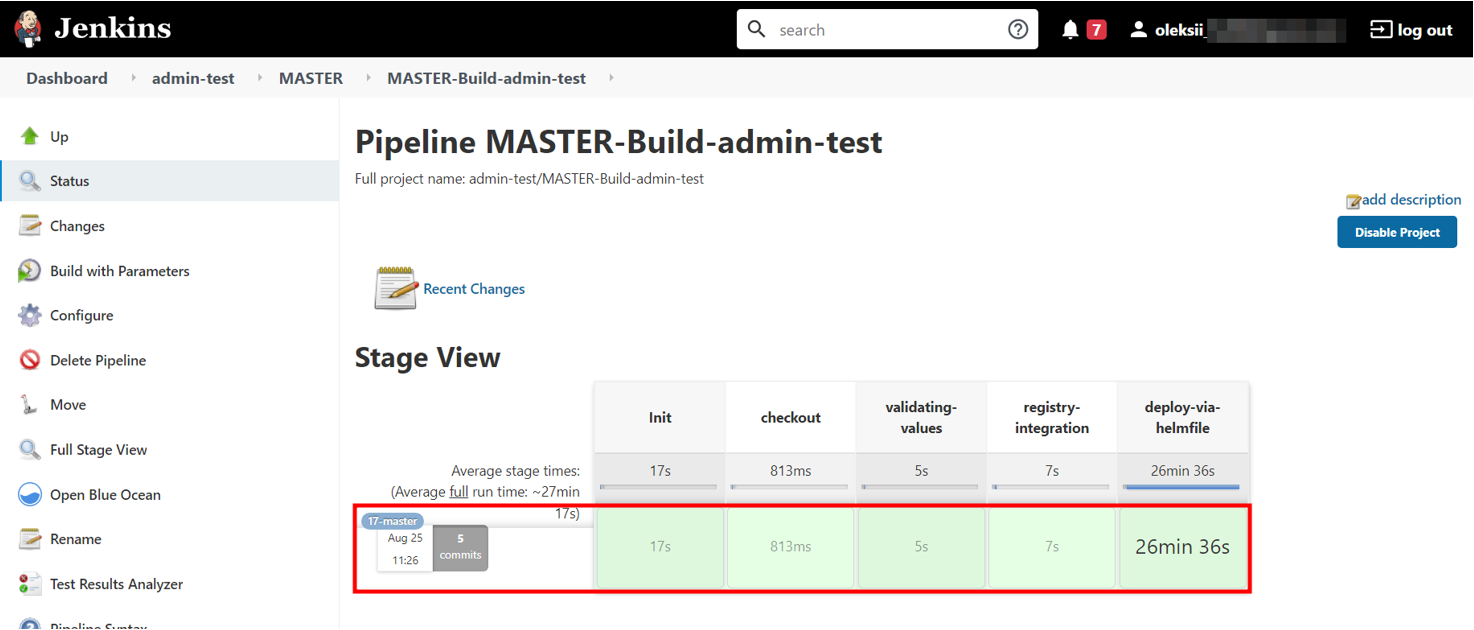Click into the search input field
The width and height of the screenshot is (1474, 630).
tap(888, 29)
